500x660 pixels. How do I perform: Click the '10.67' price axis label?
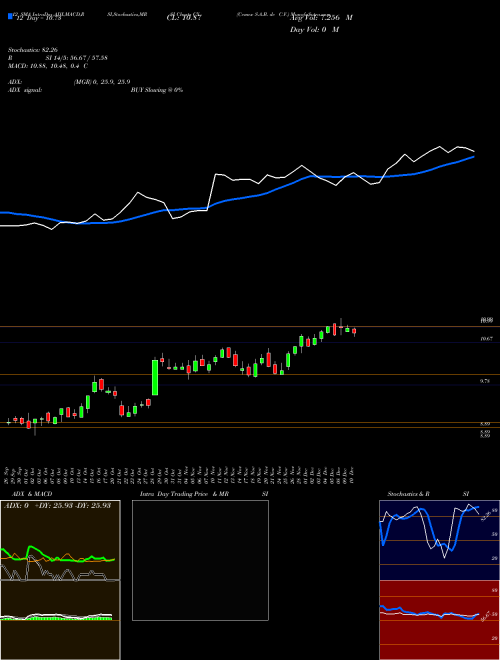pyautogui.click(x=487, y=338)
